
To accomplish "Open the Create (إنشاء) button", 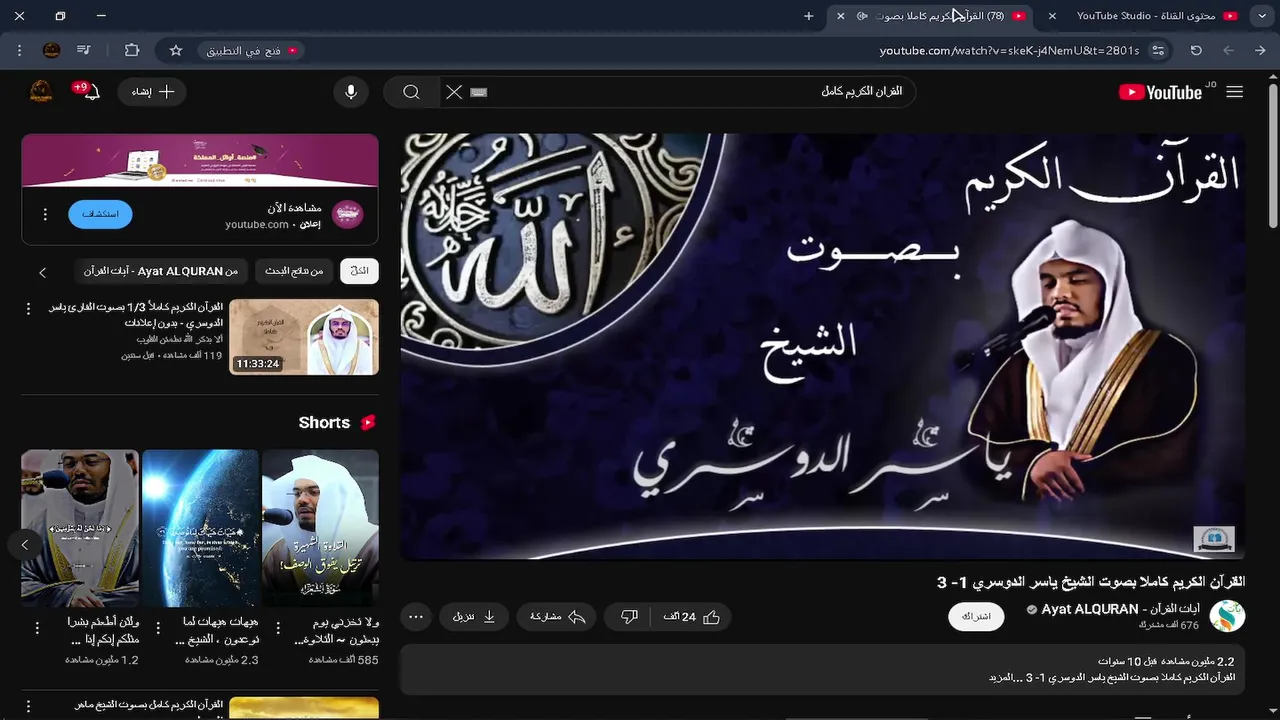I will click(x=153, y=92).
